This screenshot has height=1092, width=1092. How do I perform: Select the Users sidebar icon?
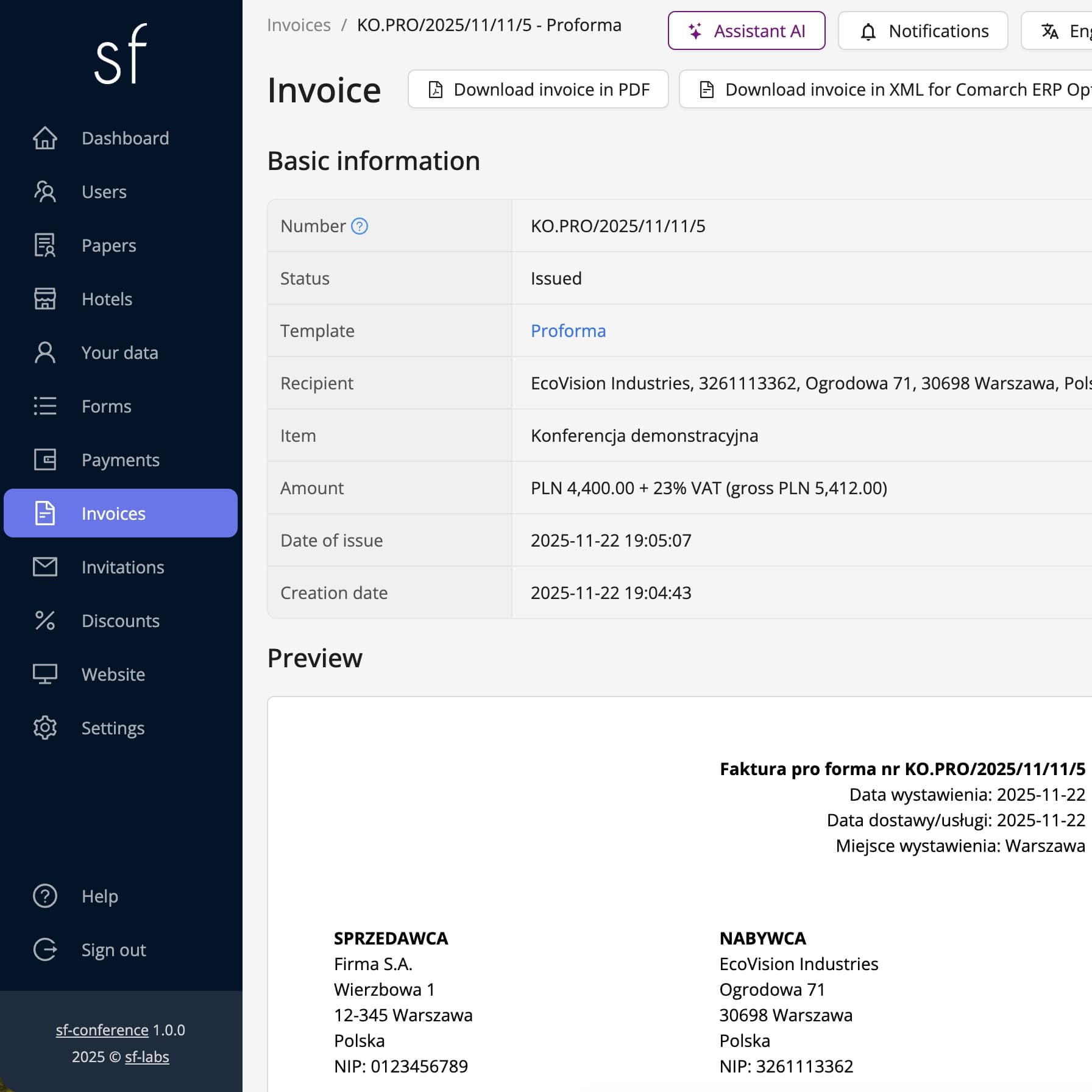44,191
